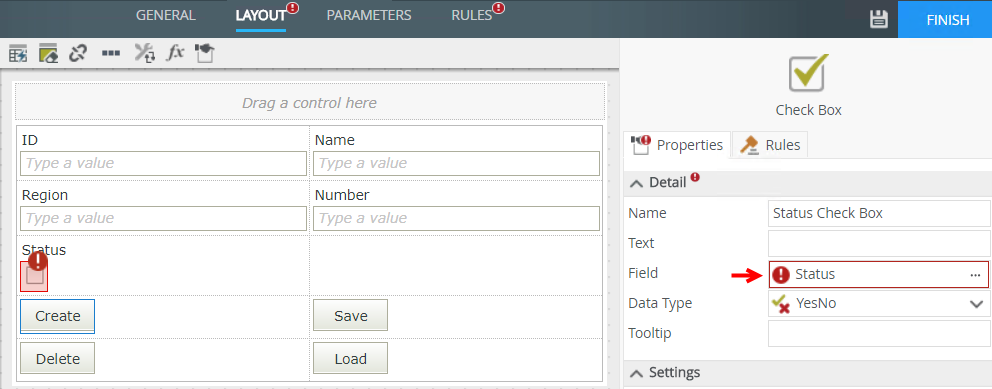The image size is (992, 389).
Task: Click the styles toolbar icon with hand
Action: click(204, 53)
